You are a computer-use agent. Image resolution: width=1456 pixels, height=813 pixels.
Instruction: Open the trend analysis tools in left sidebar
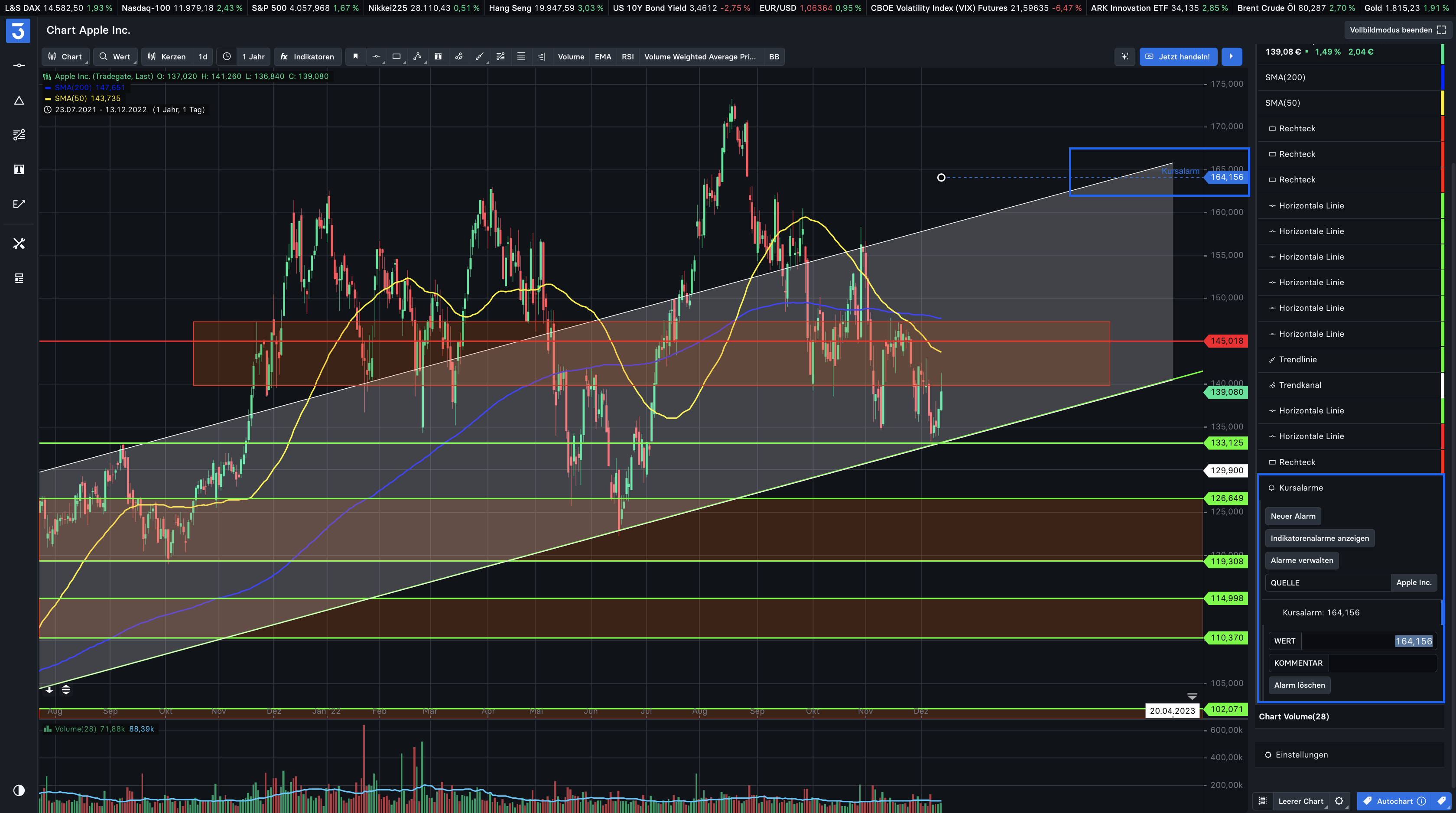click(19, 134)
